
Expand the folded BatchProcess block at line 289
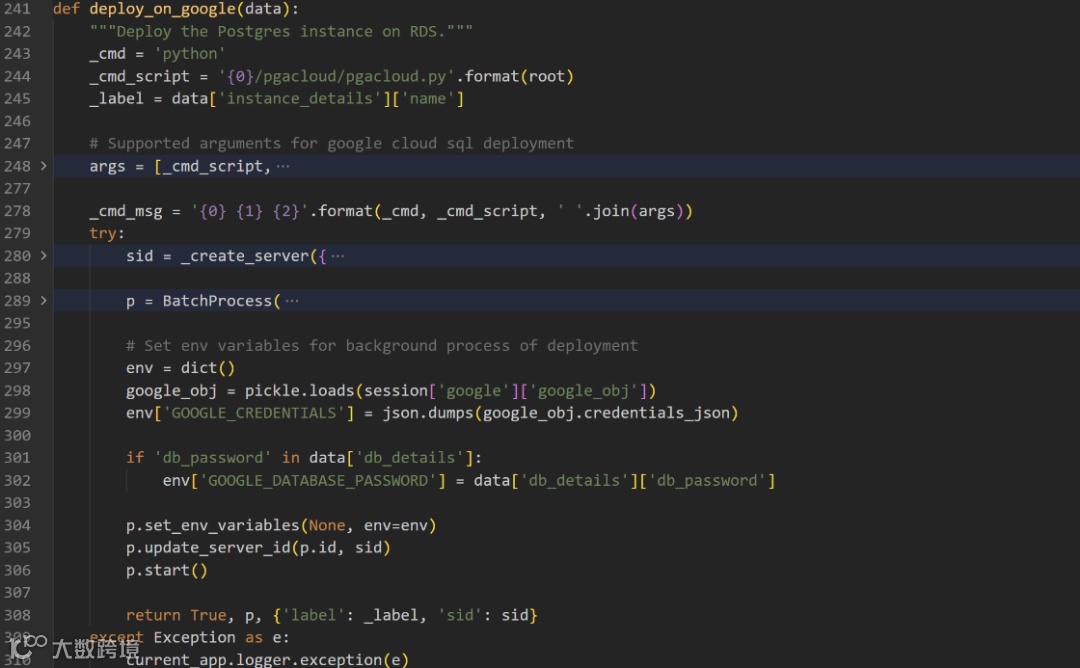(43, 300)
